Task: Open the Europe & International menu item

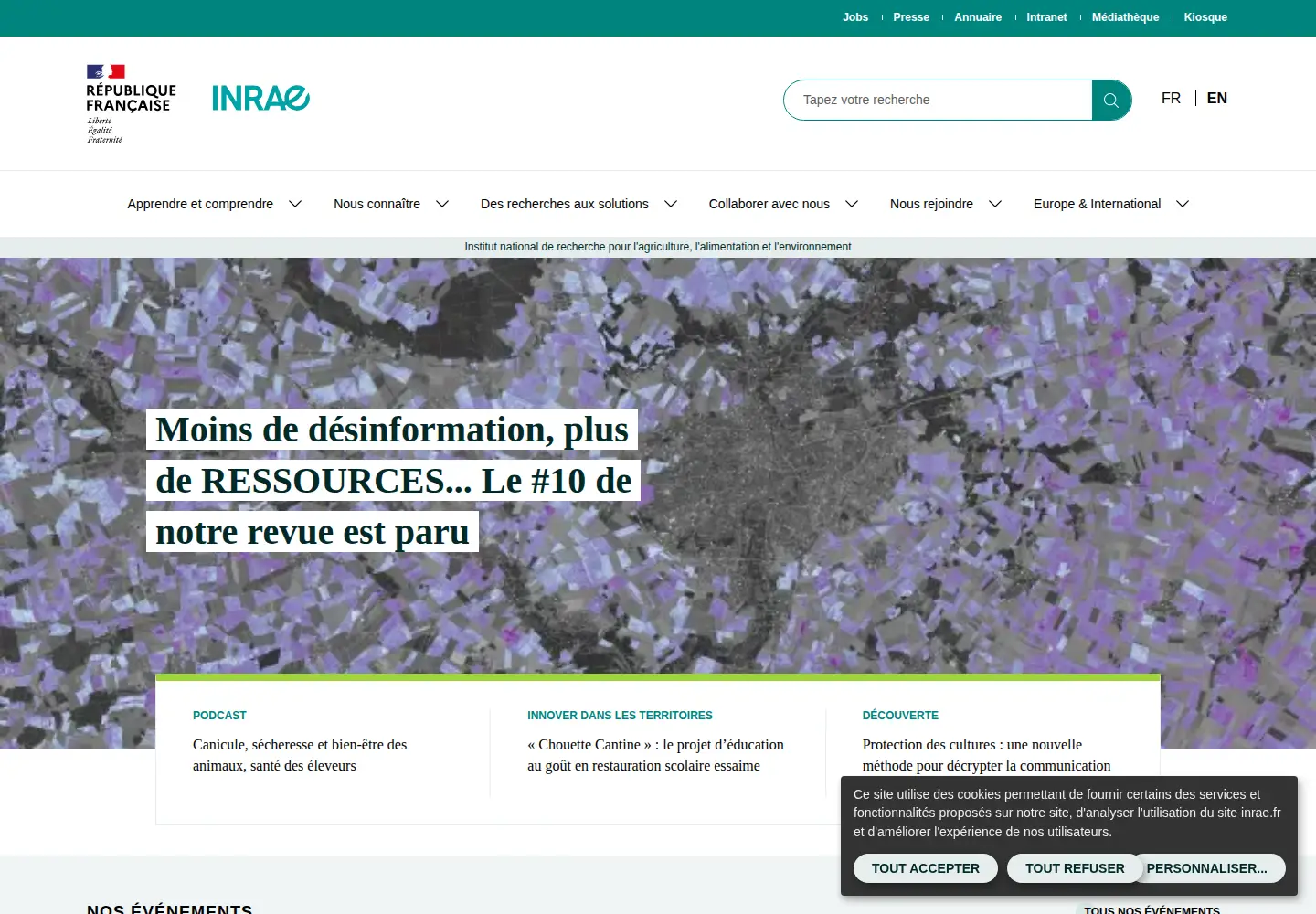Action: click(1097, 204)
